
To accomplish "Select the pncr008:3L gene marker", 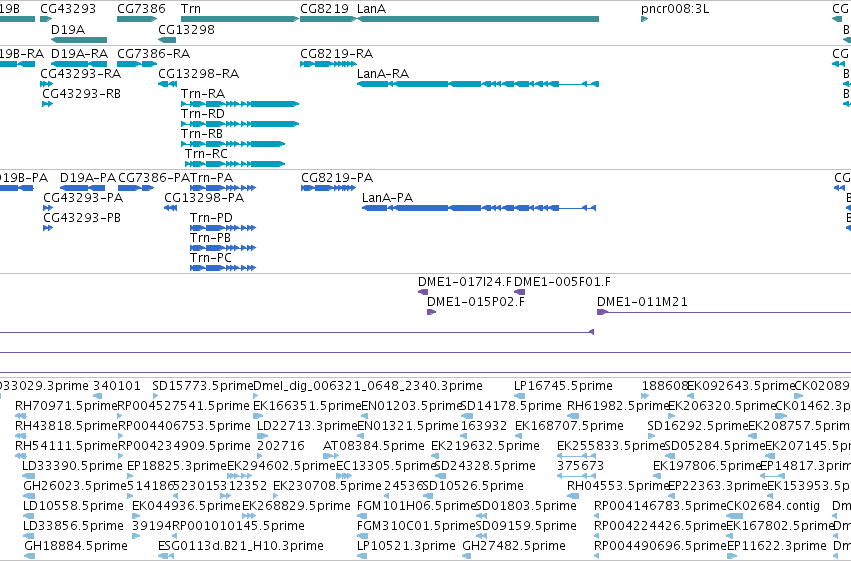I will (x=644, y=19).
